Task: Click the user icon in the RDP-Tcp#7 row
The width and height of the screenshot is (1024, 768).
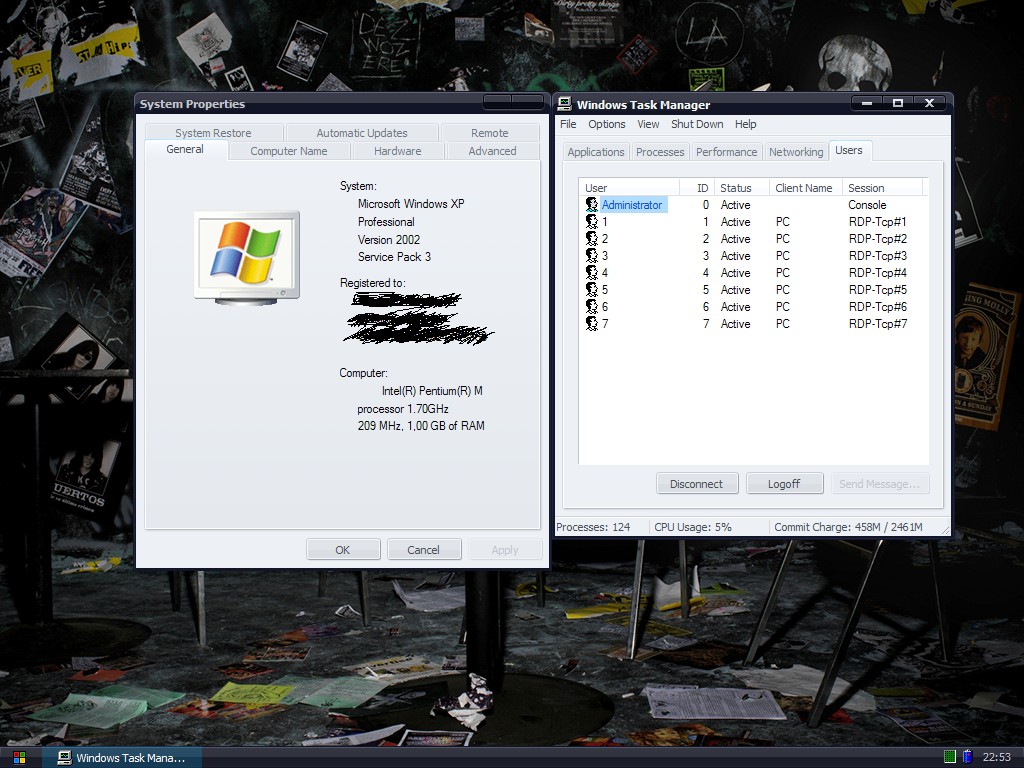Action: [x=592, y=323]
